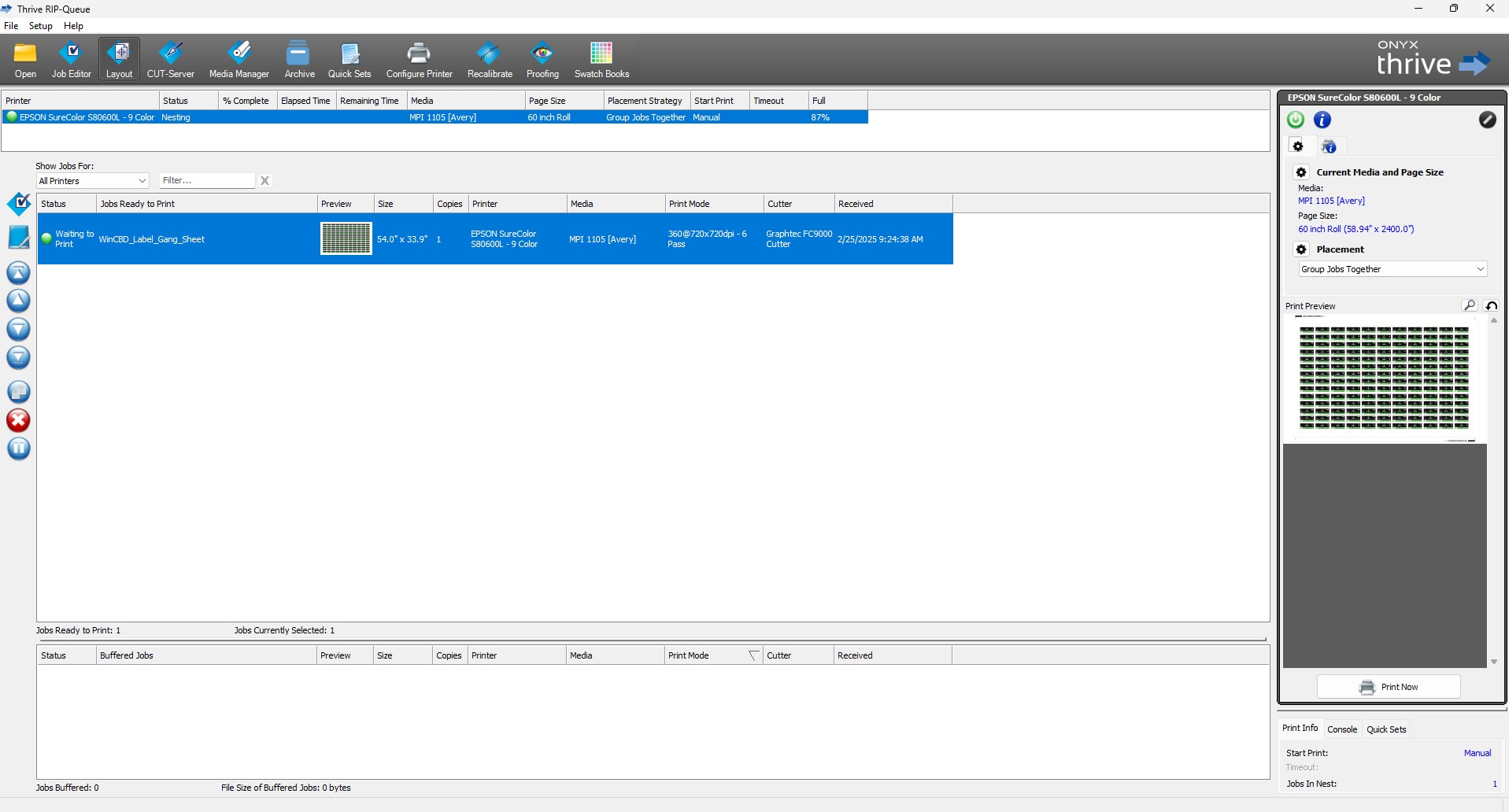
Task: Open Media Manager
Action: point(239,60)
